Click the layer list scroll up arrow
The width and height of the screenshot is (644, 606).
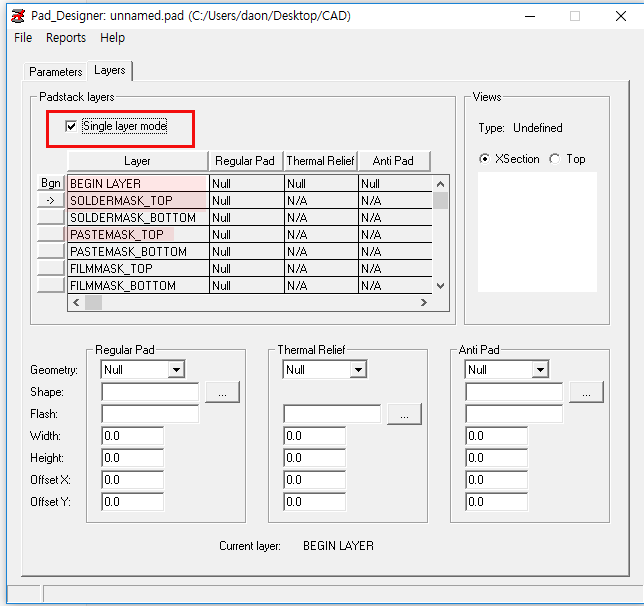pos(440,184)
